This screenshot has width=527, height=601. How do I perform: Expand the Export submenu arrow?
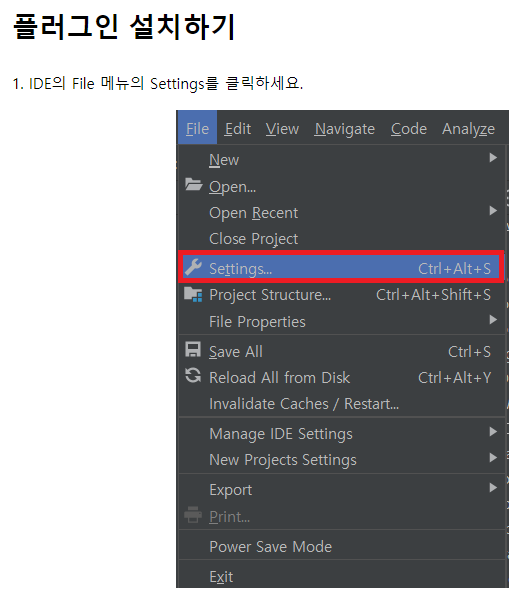tap(493, 488)
